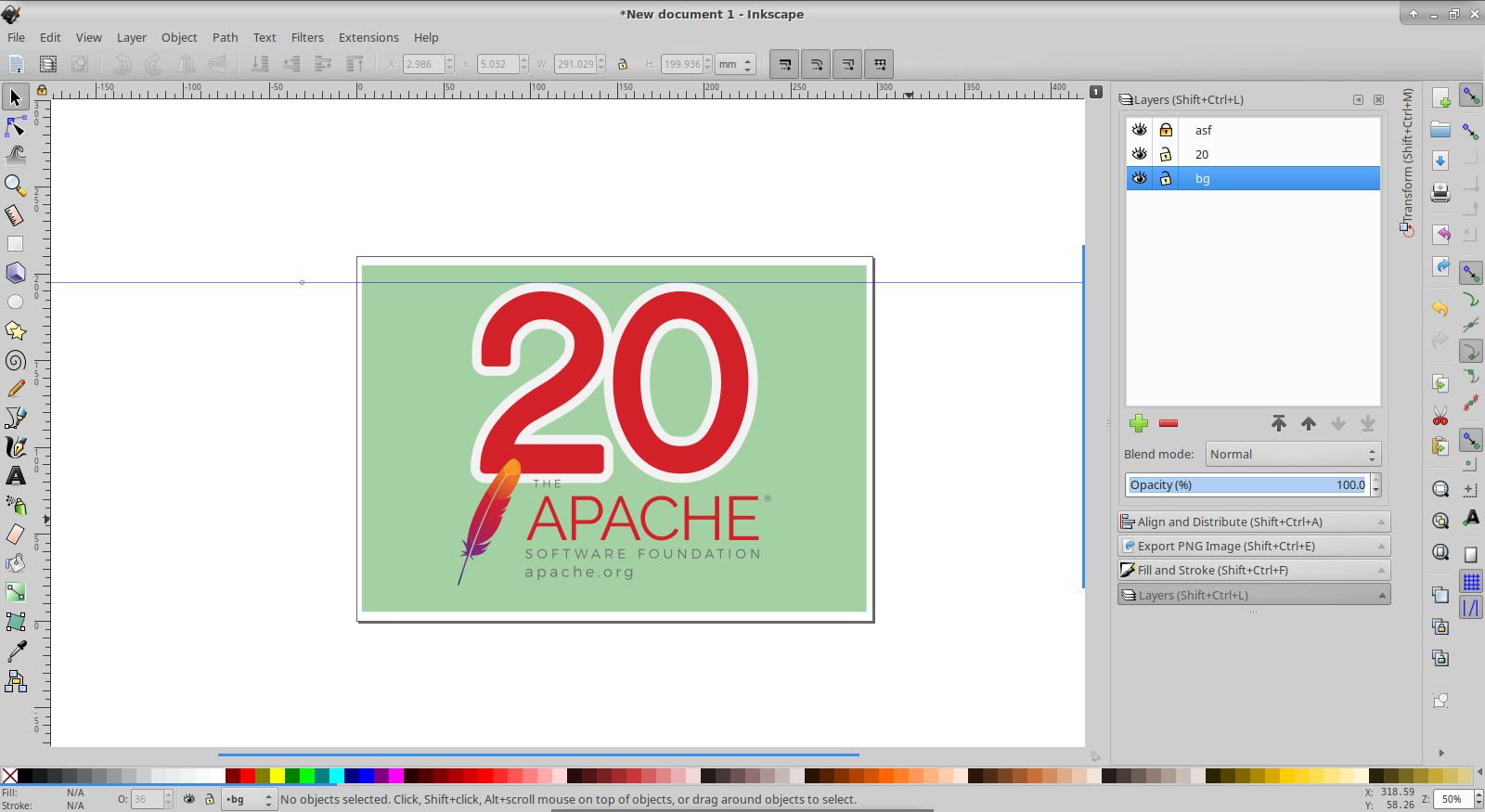The image size is (1485, 812).
Task: Expand Export PNG Image panel
Action: tap(1254, 546)
